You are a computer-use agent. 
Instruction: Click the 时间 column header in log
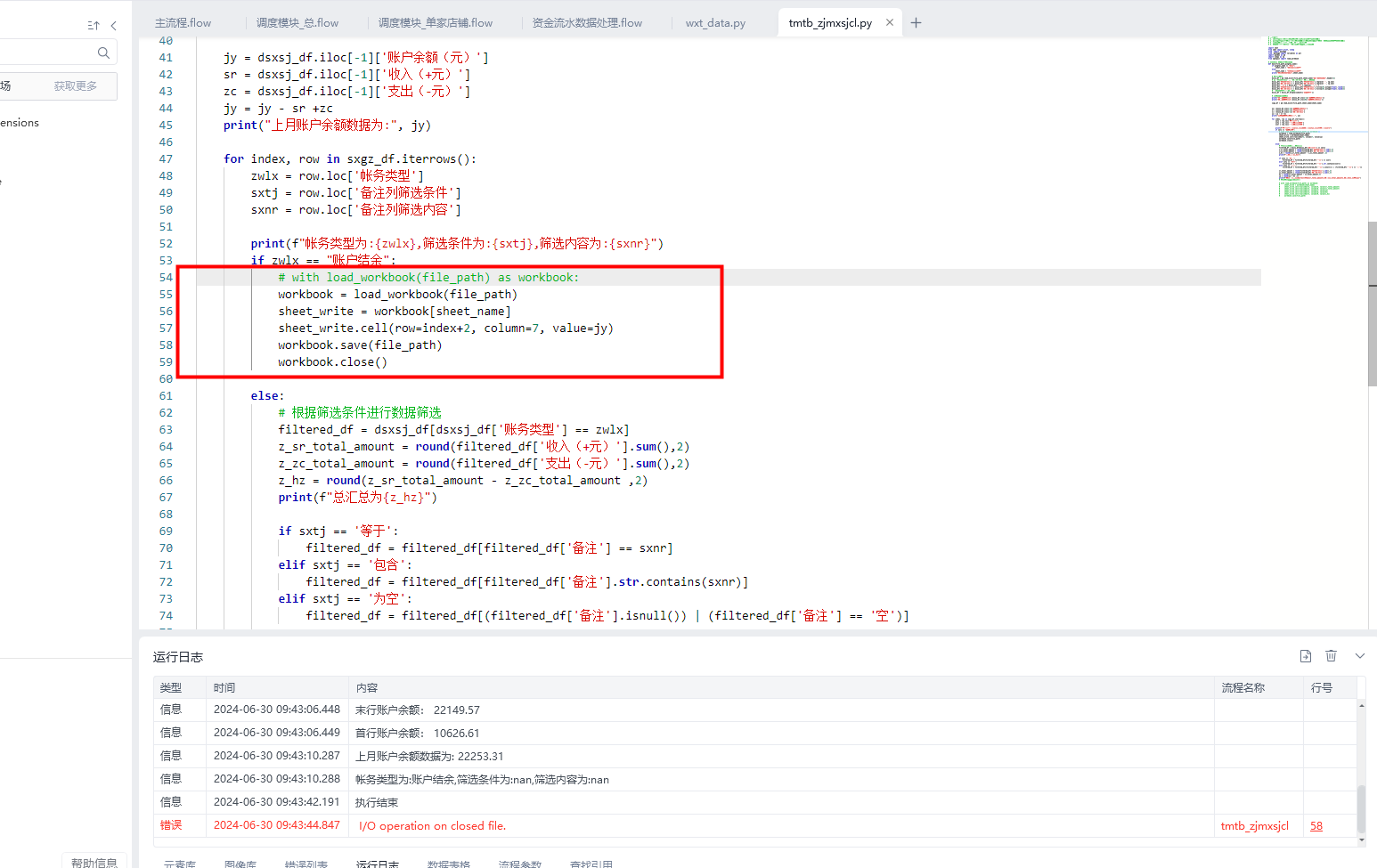click(x=224, y=687)
